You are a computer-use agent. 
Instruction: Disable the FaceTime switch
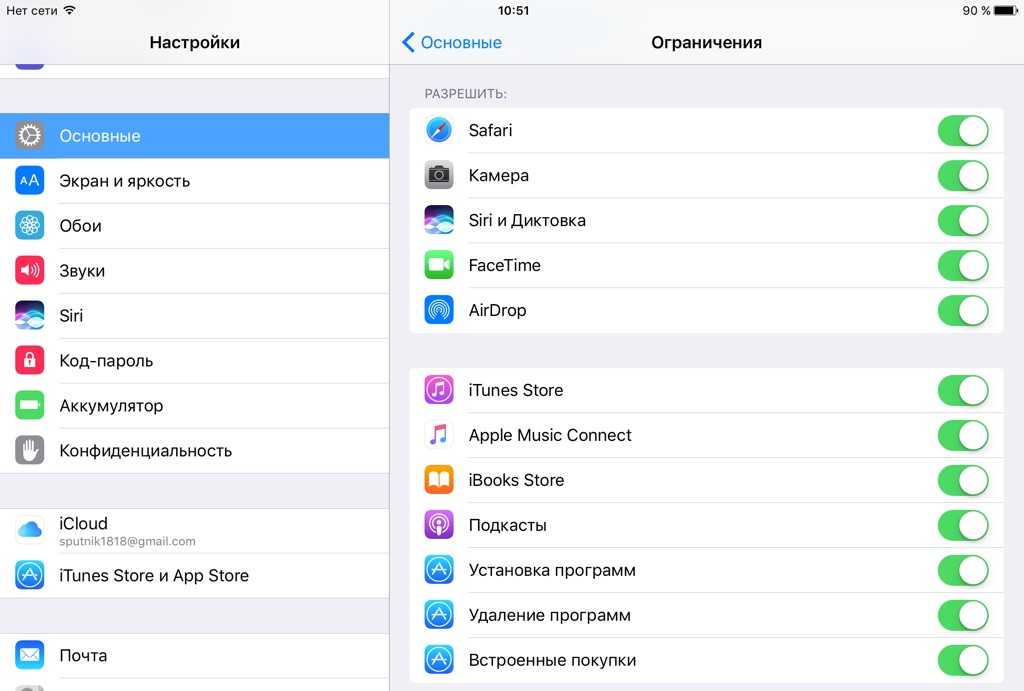point(963,266)
